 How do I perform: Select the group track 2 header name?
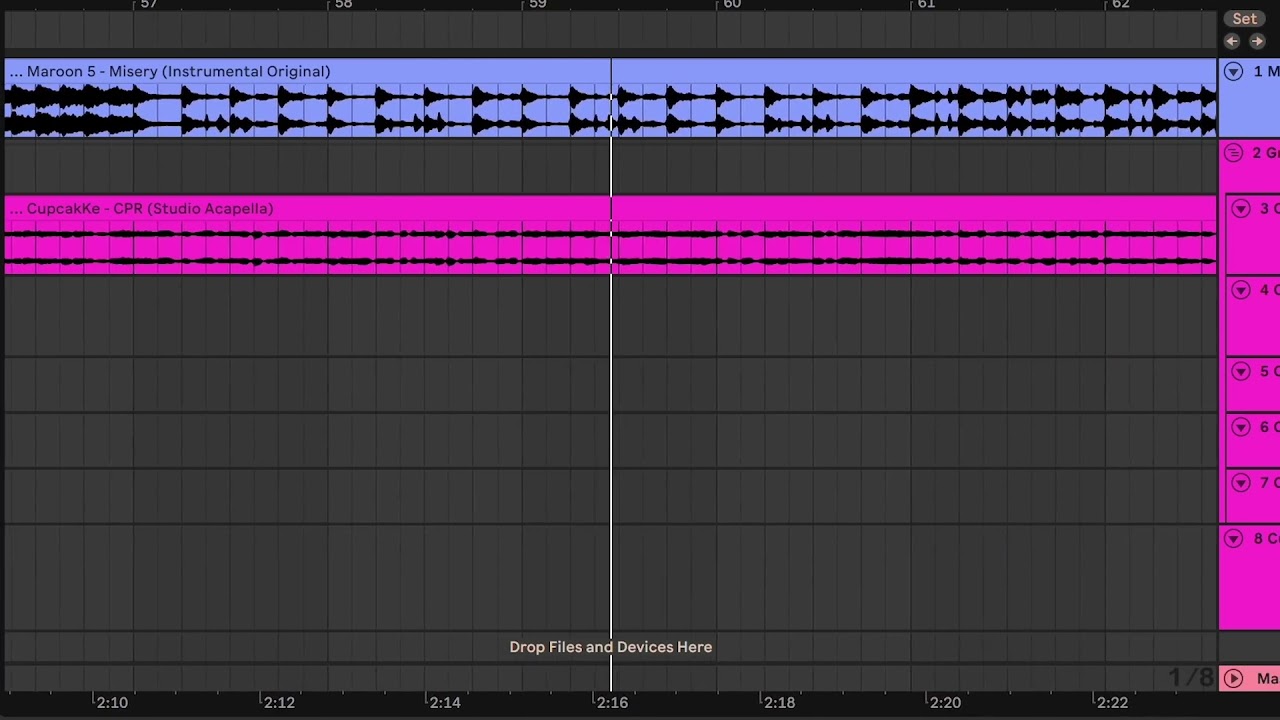[x=1266, y=153]
